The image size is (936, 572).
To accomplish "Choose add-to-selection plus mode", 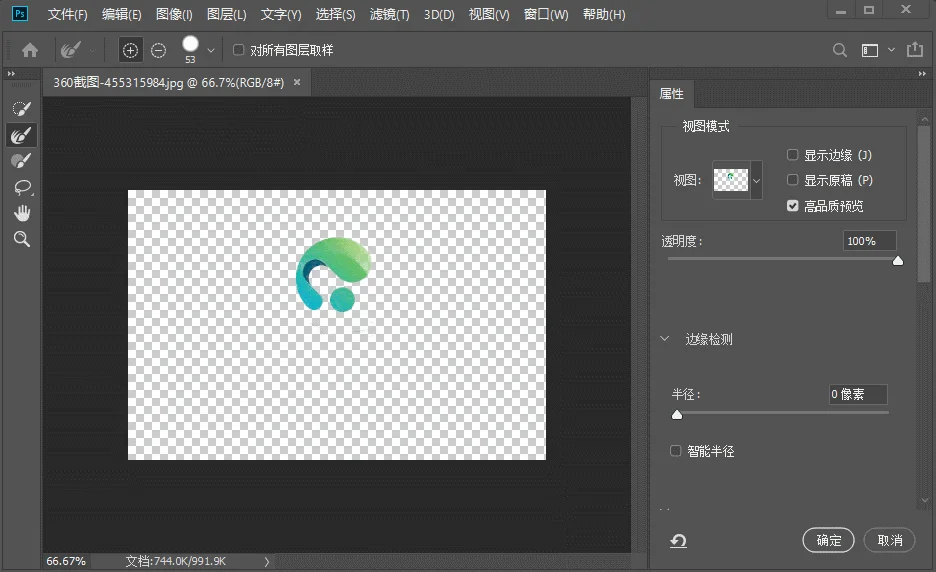I will (x=130, y=51).
